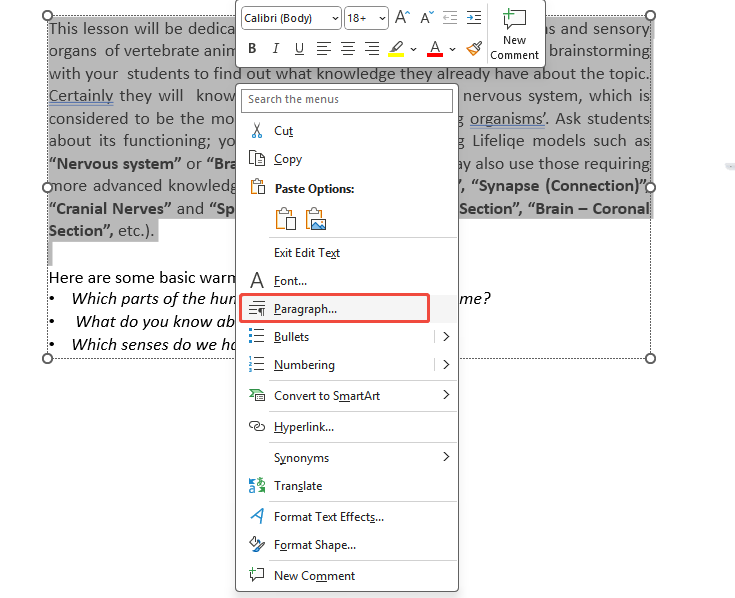The image size is (735, 598).
Task: Open Font... dialog from context menu
Action: 347,281
